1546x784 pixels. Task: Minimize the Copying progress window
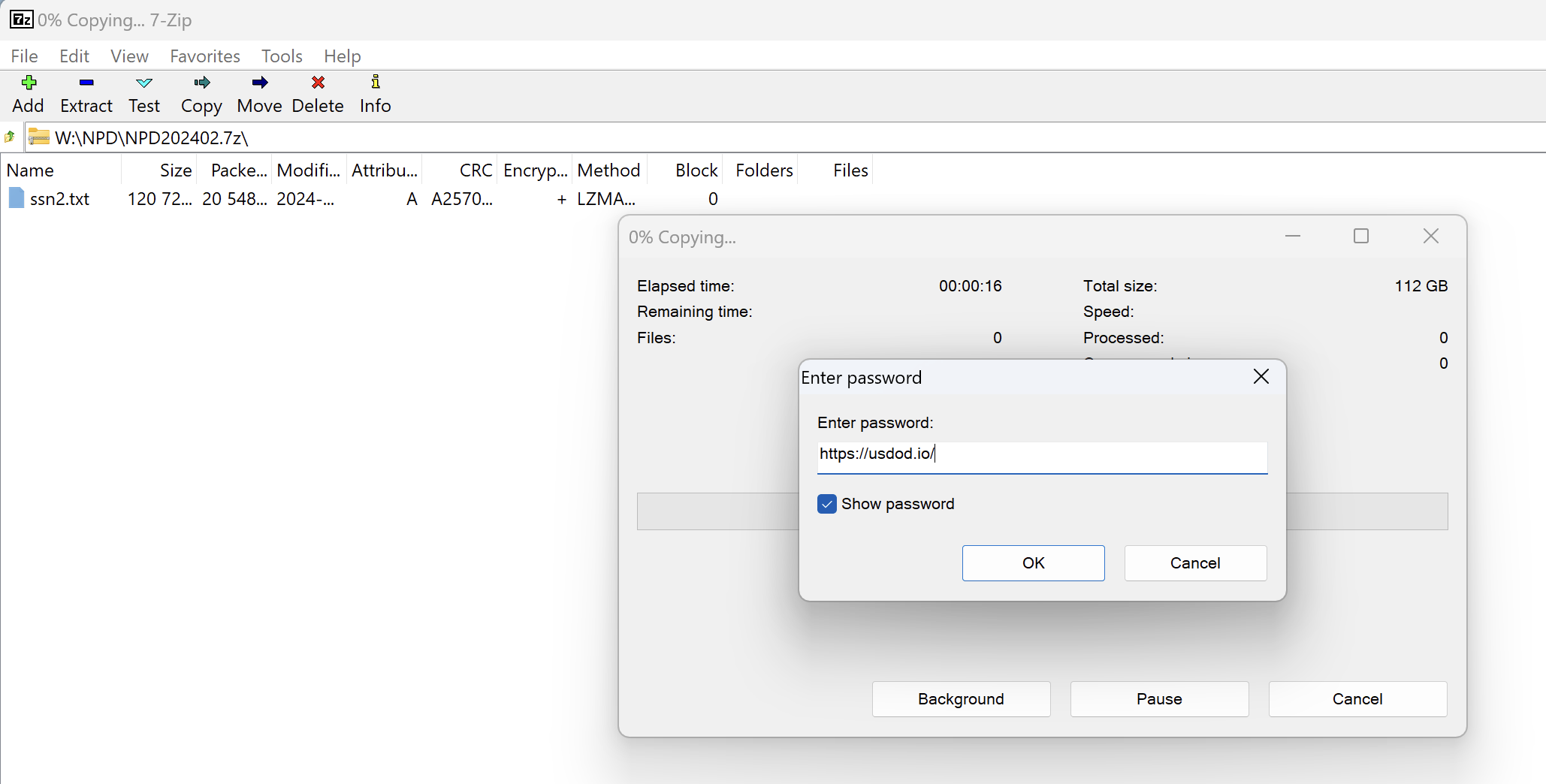click(x=1293, y=237)
